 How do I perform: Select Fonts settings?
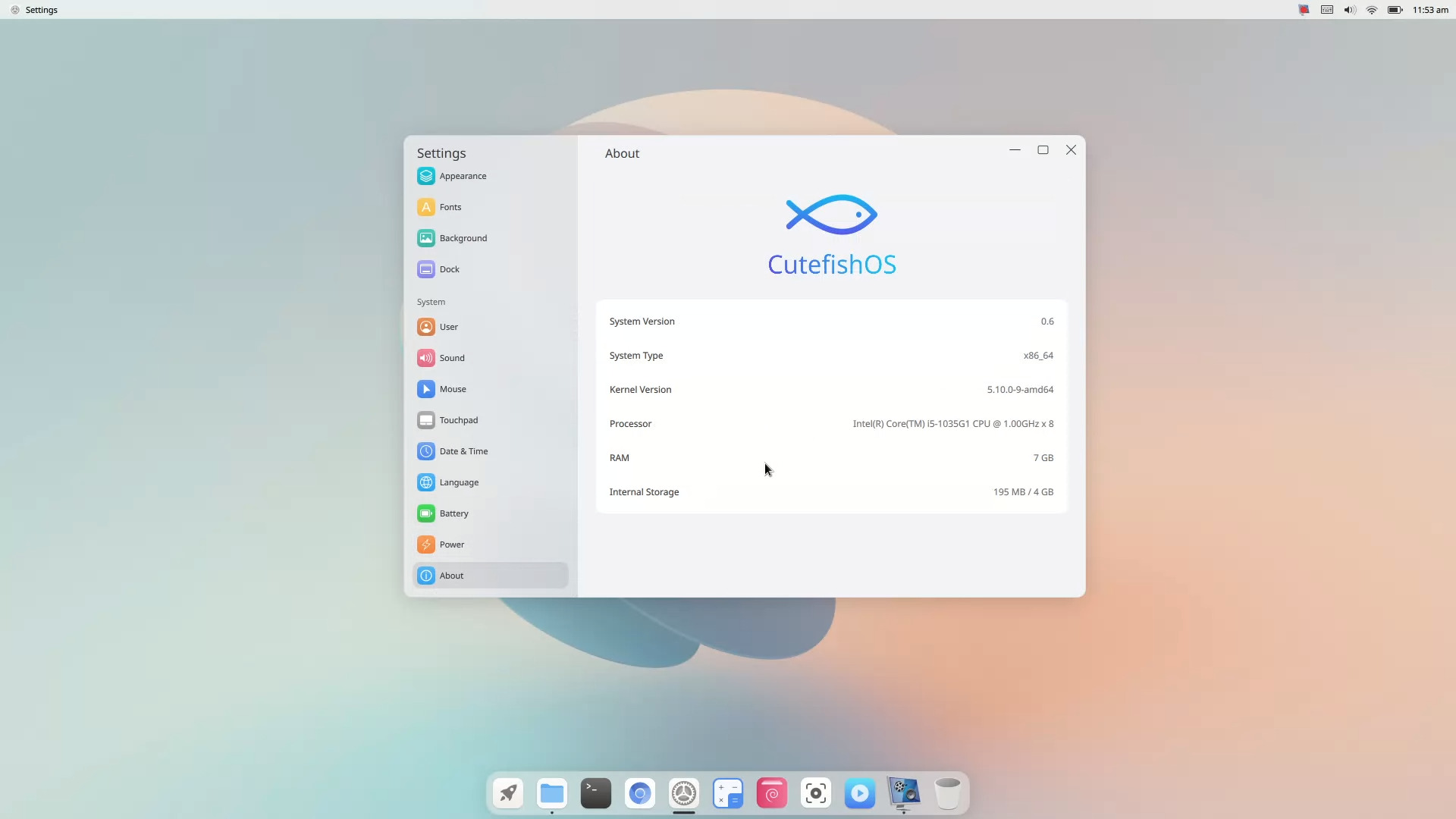450,206
